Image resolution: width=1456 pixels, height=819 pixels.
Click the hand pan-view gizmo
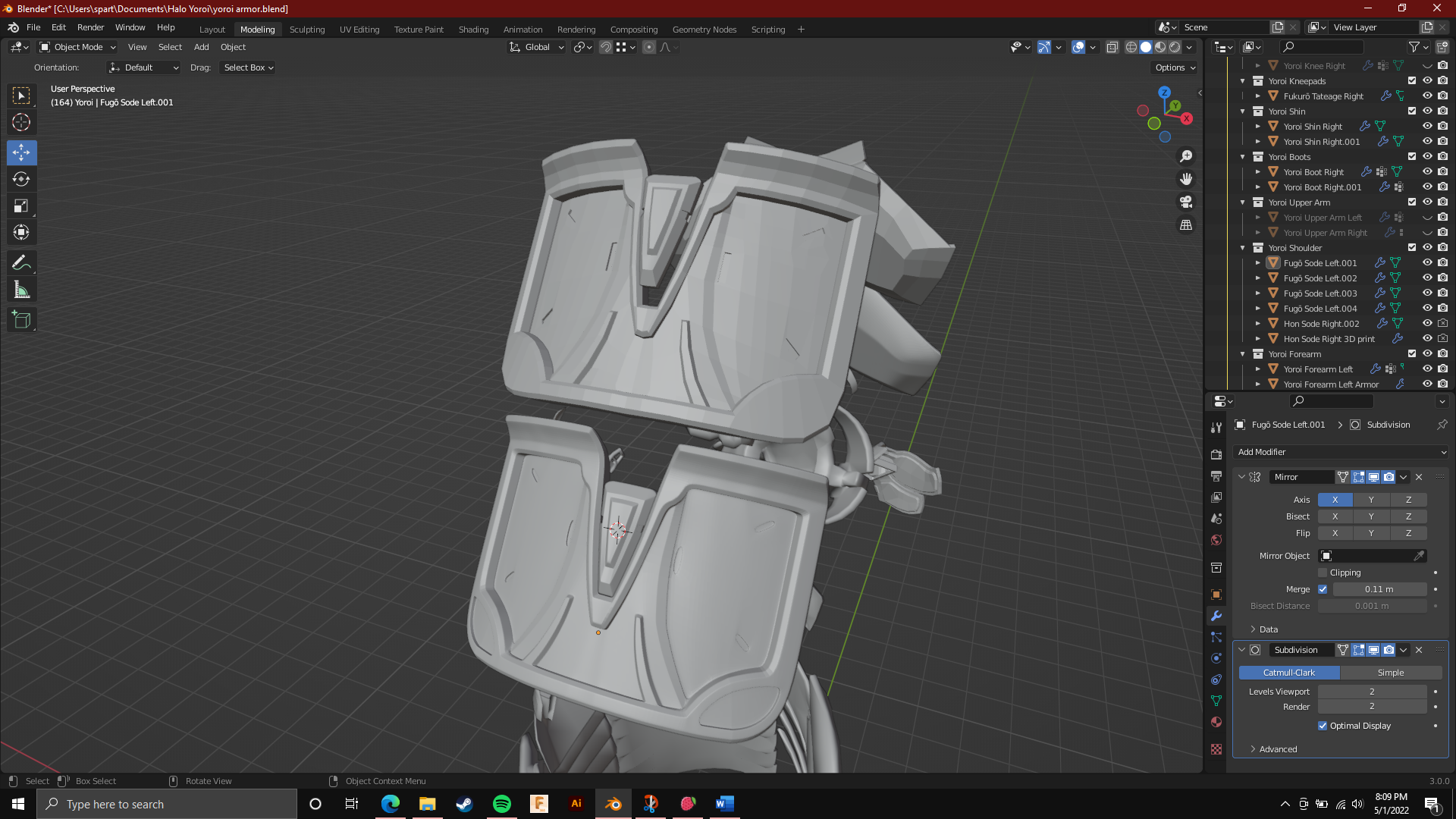(1186, 179)
